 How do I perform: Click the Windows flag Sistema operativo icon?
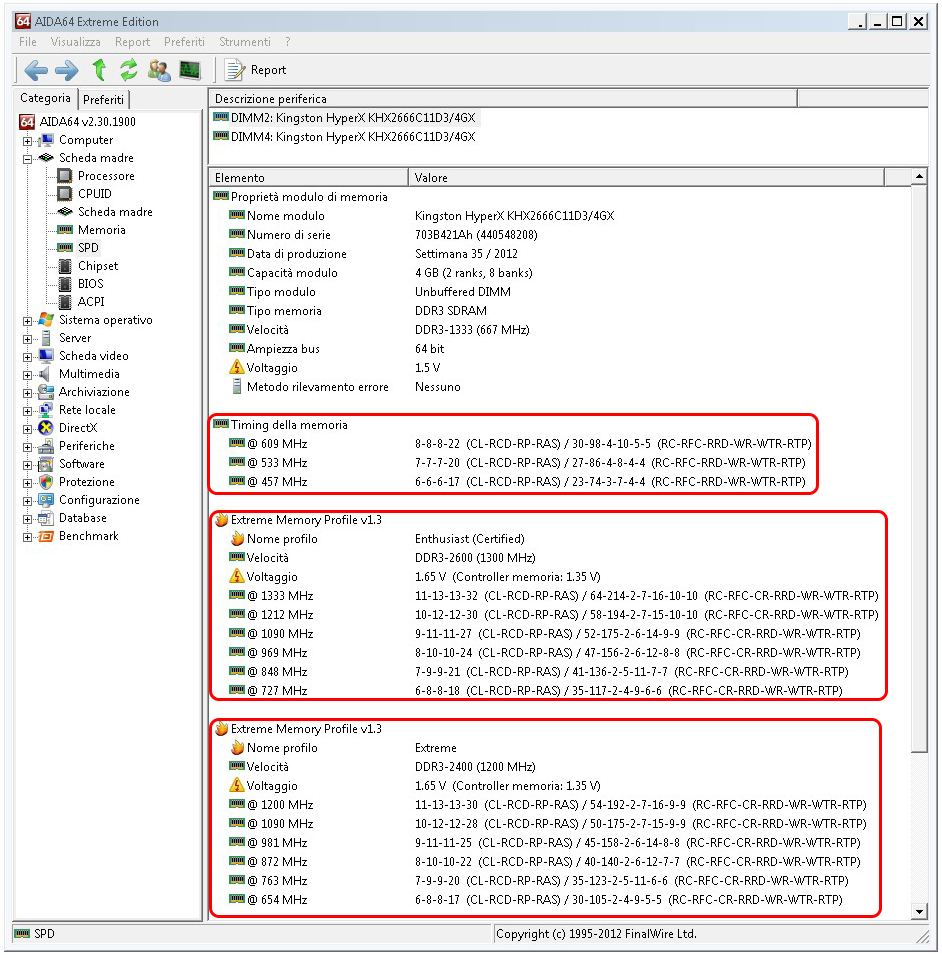(x=45, y=320)
